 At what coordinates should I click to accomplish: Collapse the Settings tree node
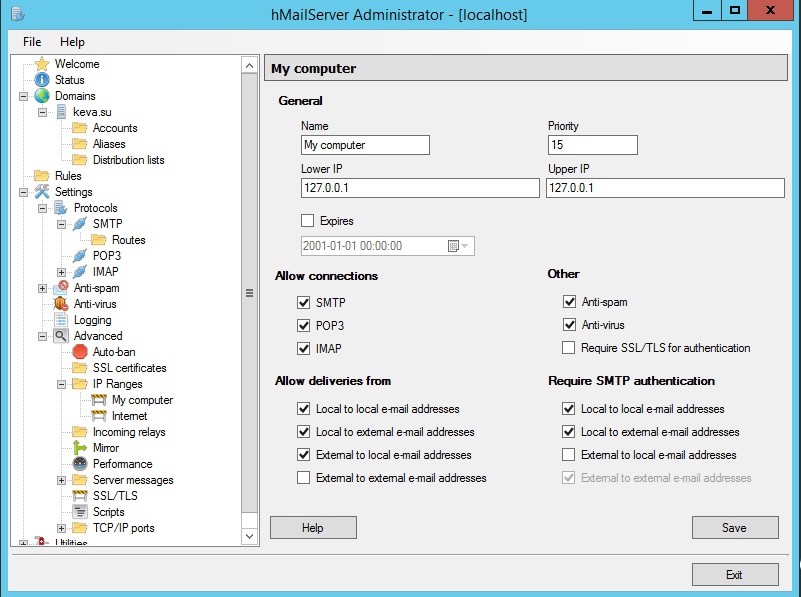click(23, 192)
